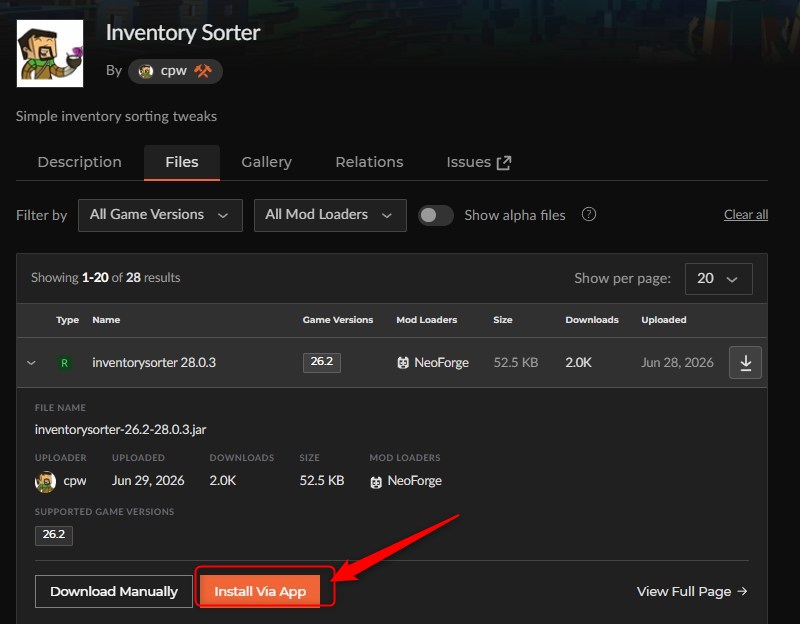Click the external link icon beside Issues
The height and width of the screenshot is (624, 800).
coord(504,163)
